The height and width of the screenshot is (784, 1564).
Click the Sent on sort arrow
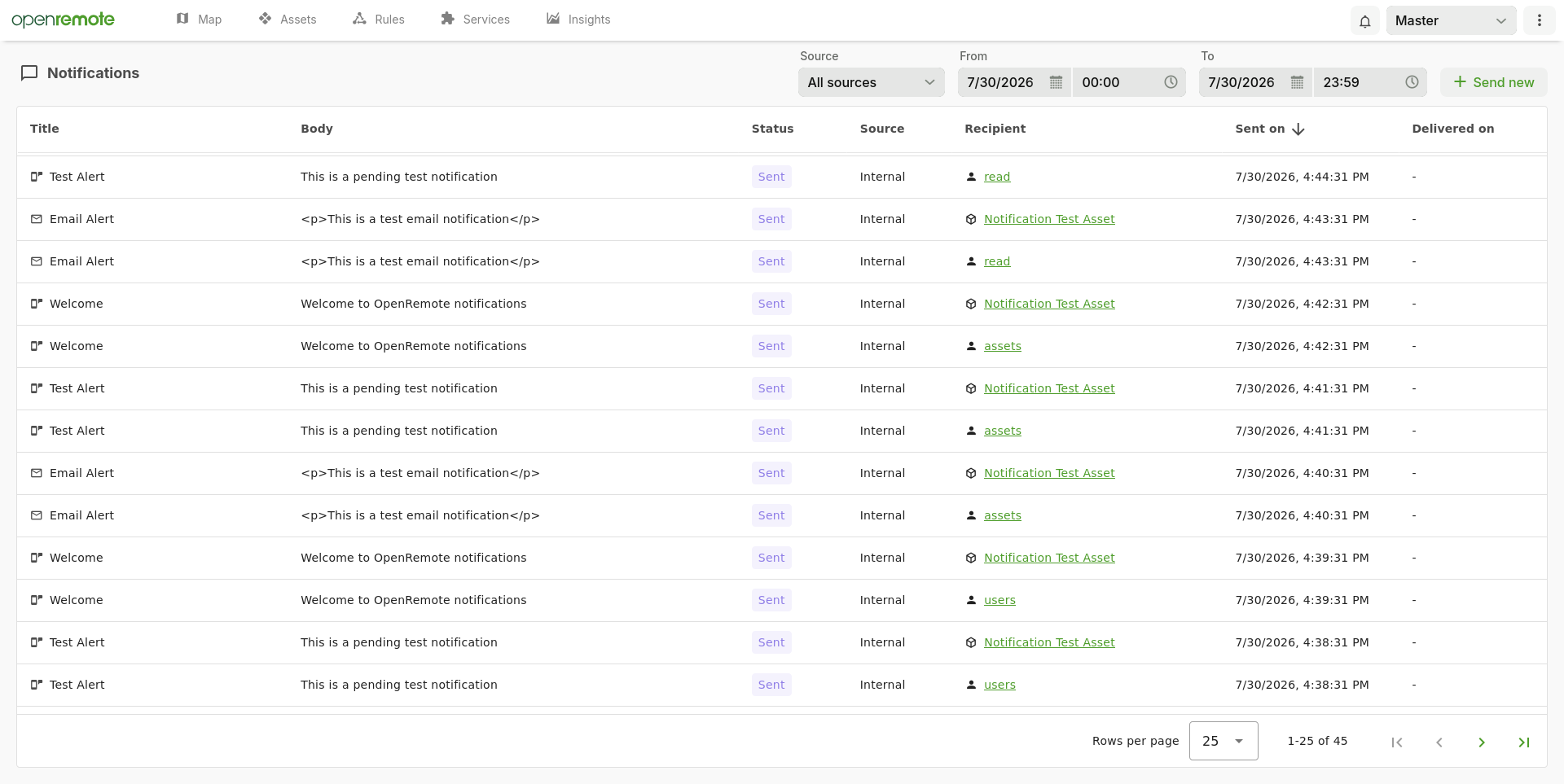click(x=1298, y=129)
